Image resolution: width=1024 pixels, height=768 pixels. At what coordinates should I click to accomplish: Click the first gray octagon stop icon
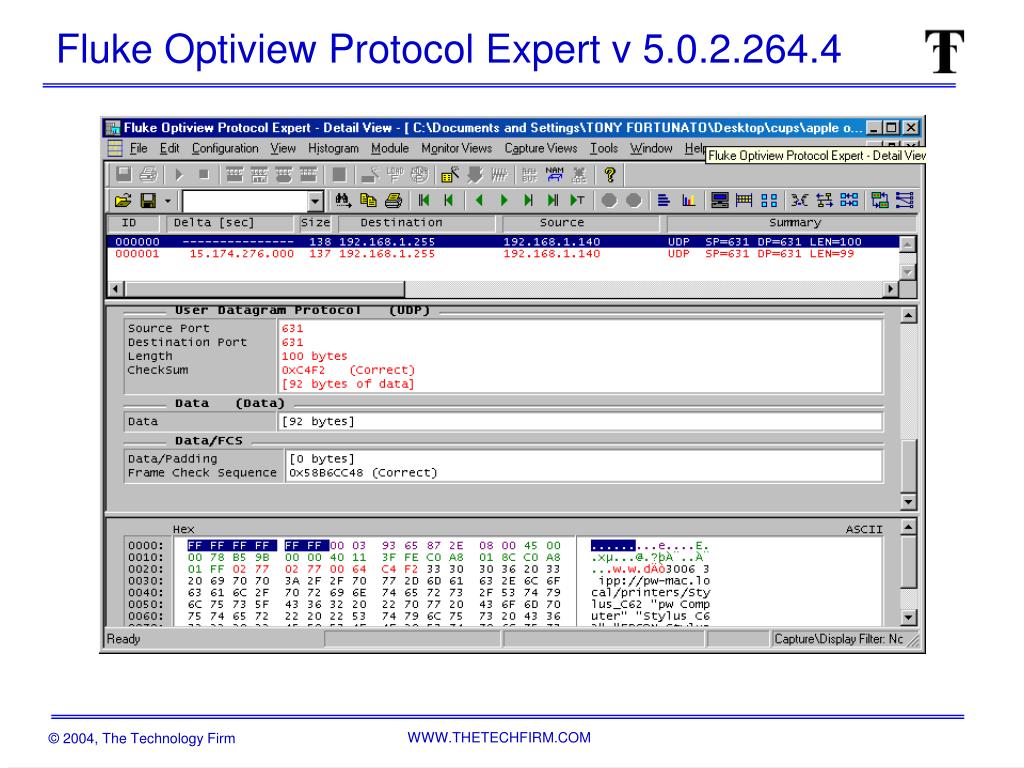click(x=609, y=200)
